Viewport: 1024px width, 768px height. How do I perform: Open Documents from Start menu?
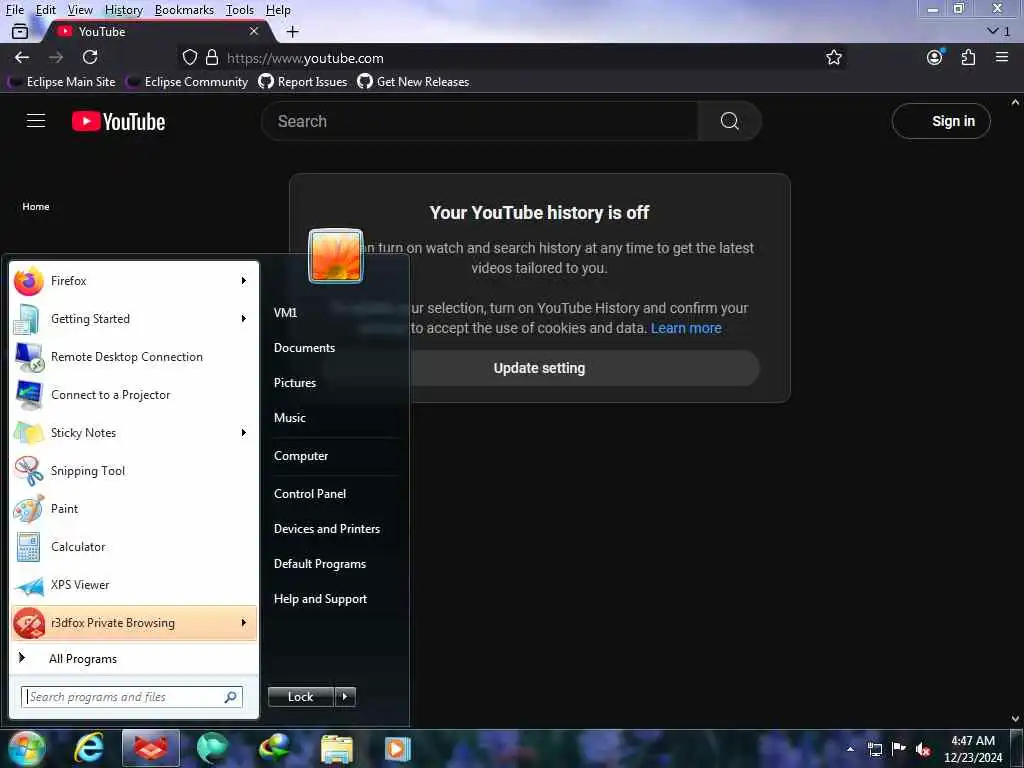(x=304, y=347)
